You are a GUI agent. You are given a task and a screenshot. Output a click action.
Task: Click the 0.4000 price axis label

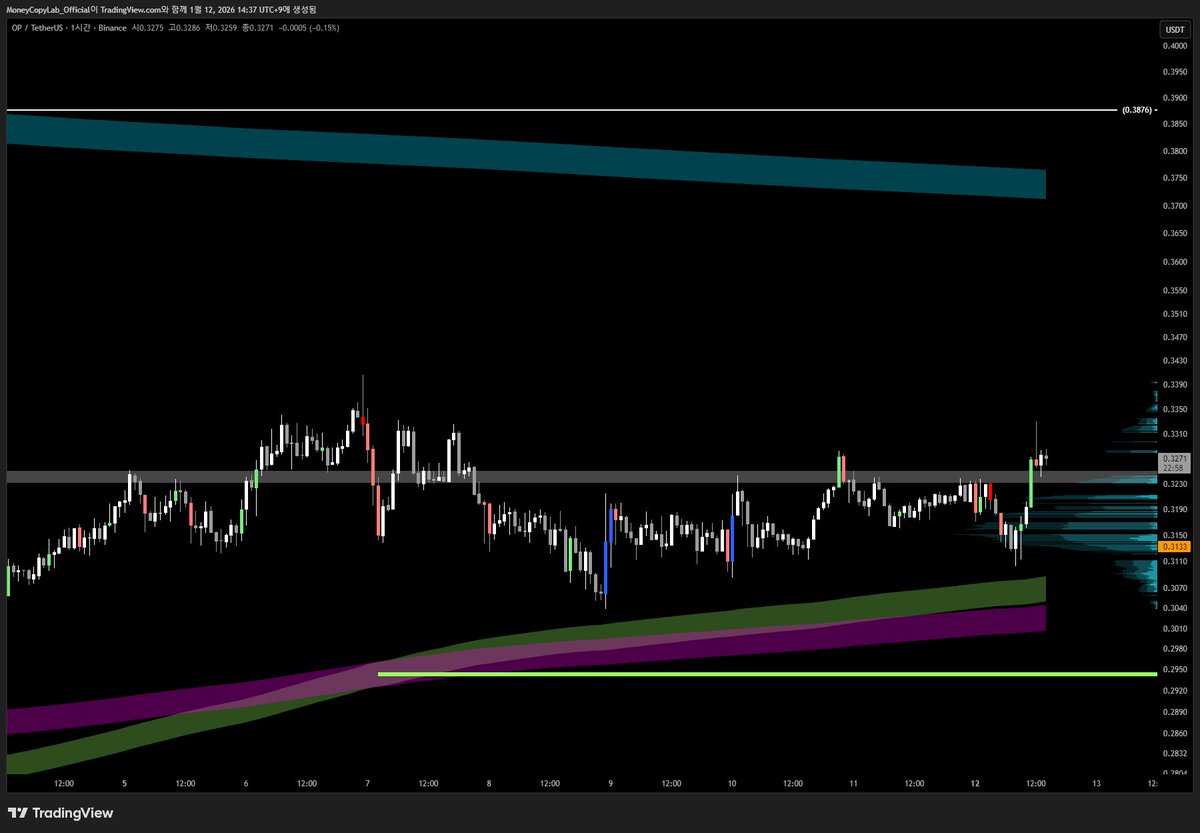tap(1174, 46)
